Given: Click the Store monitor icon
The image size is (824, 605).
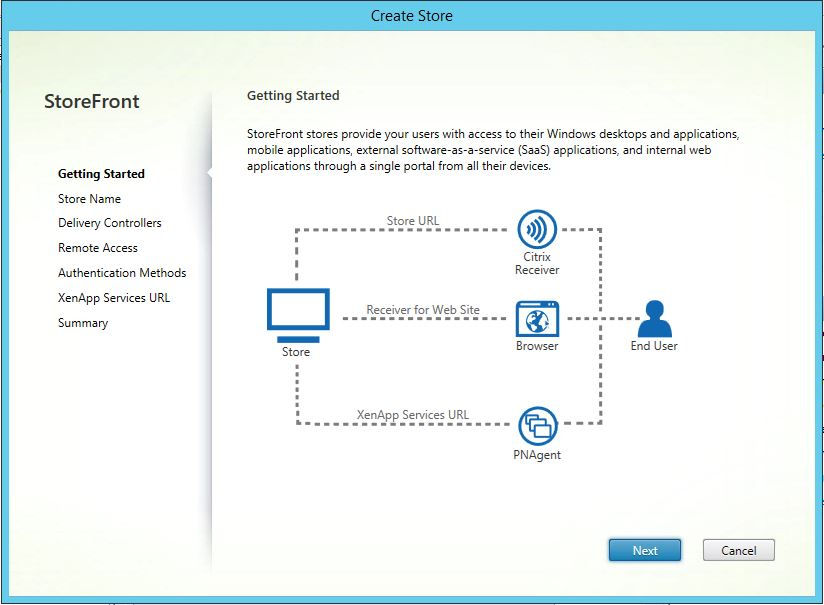Looking at the screenshot, I should (x=298, y=315).
